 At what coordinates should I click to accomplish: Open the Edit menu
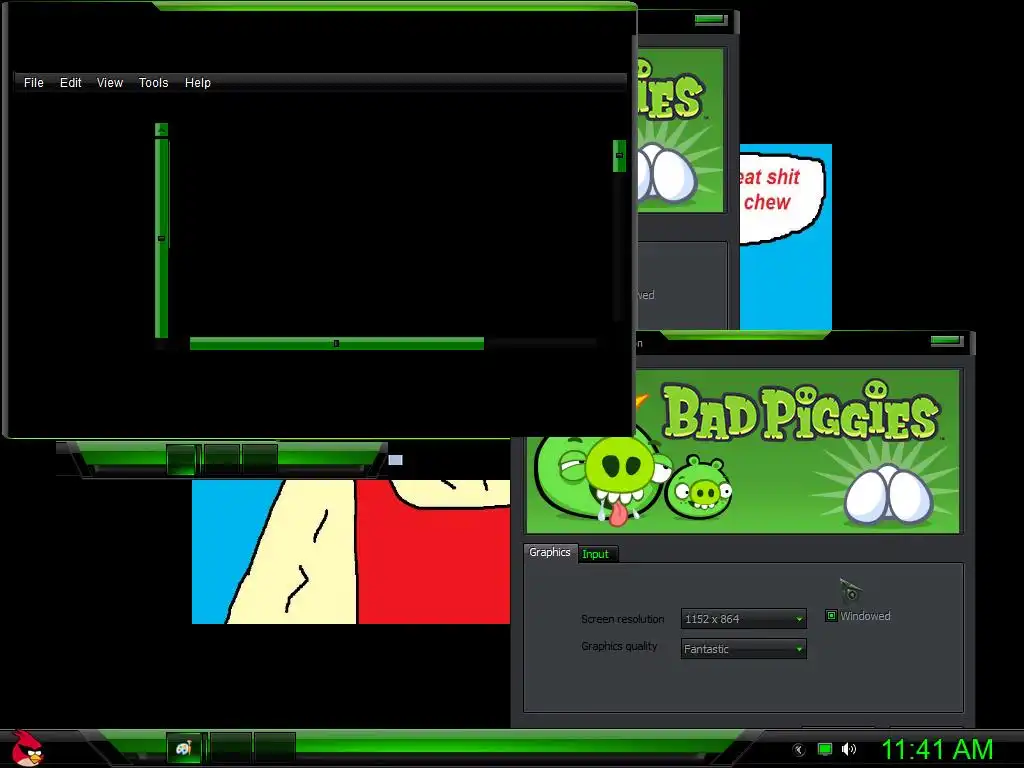(x=71, y=83)
